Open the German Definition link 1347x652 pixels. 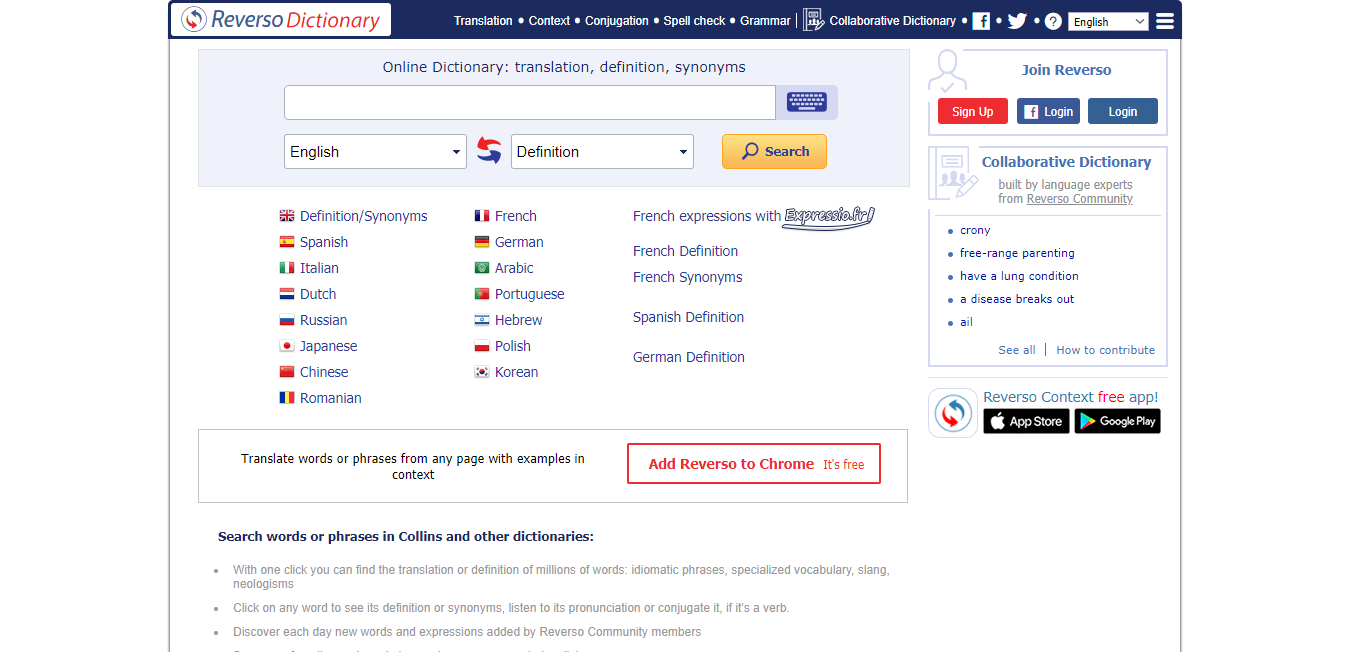(689, 357)
